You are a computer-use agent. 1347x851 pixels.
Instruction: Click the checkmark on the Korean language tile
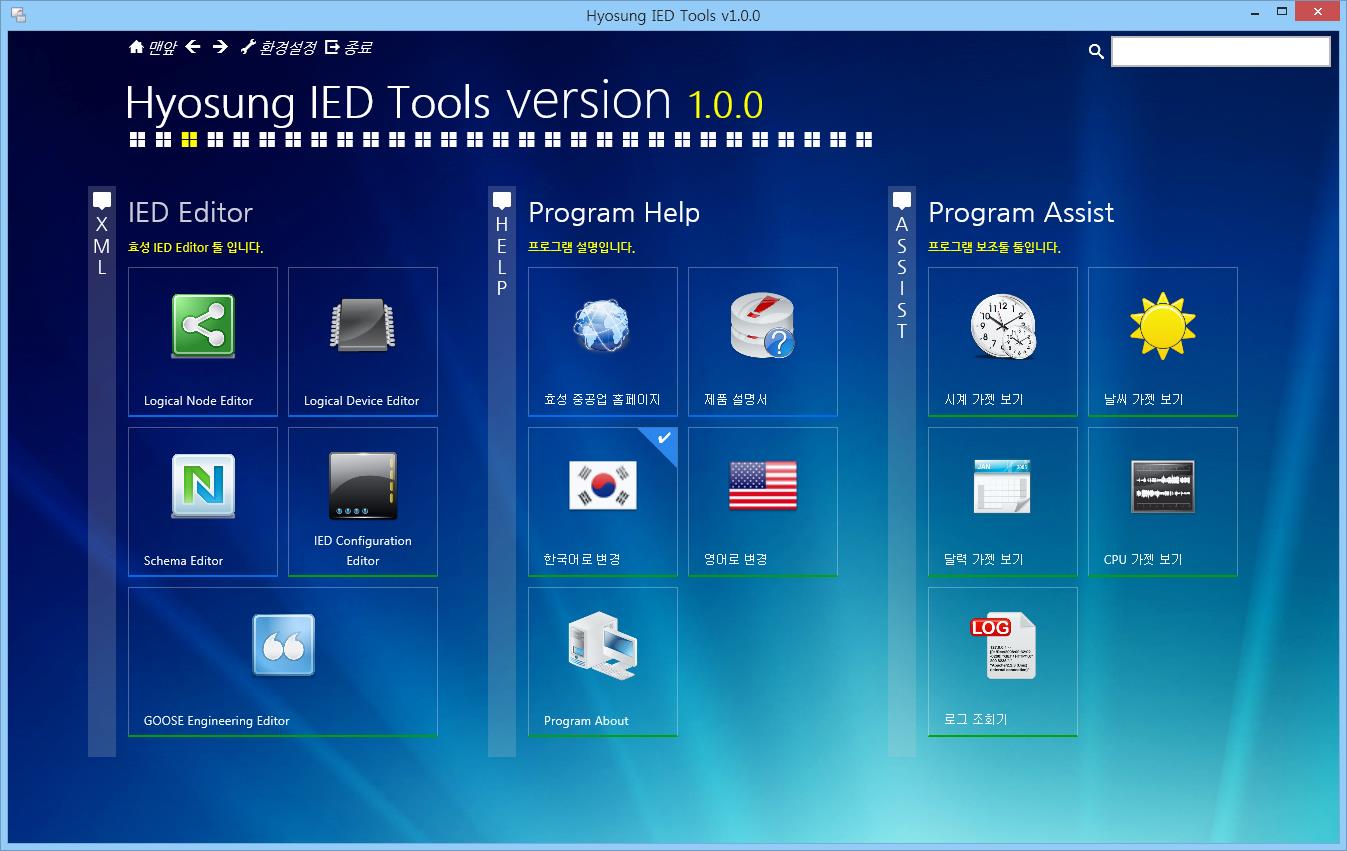coord(664,438)
